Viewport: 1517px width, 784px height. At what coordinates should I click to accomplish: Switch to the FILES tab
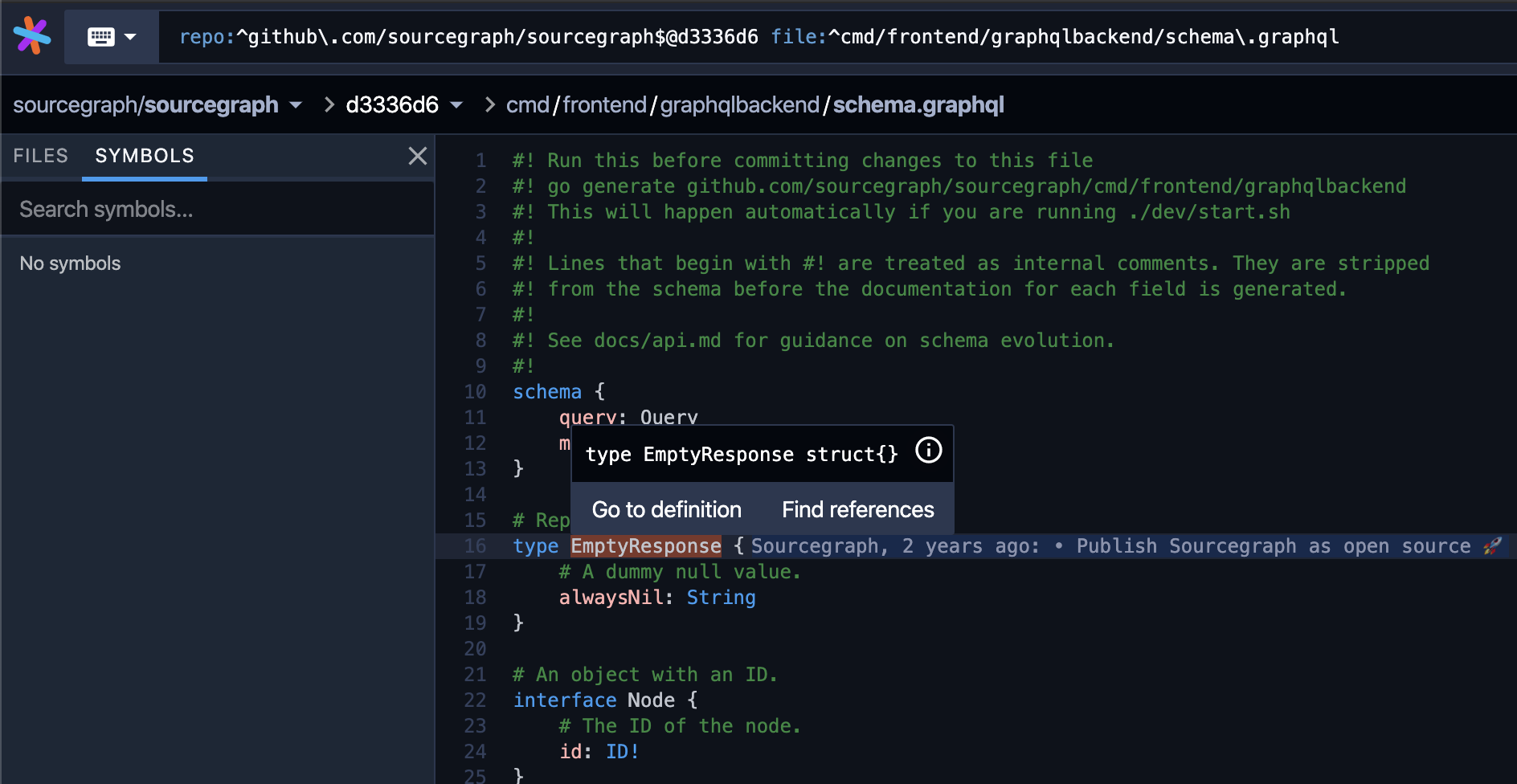(x=41, y=156)
